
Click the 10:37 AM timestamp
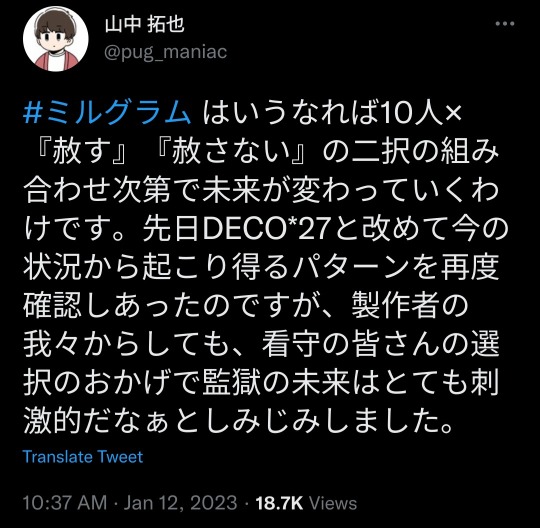tap(65, 503)
